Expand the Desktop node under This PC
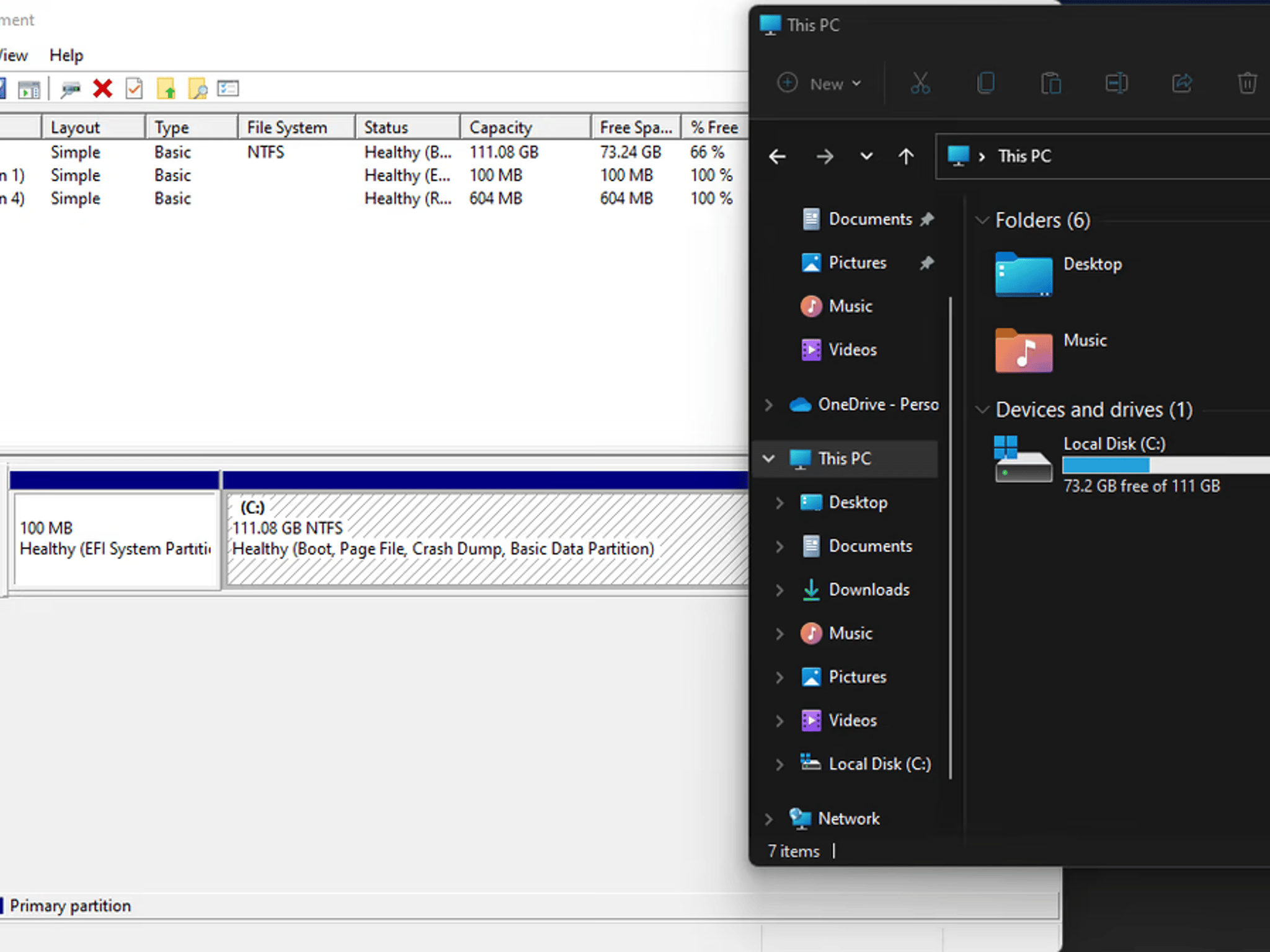 point(779,503)
